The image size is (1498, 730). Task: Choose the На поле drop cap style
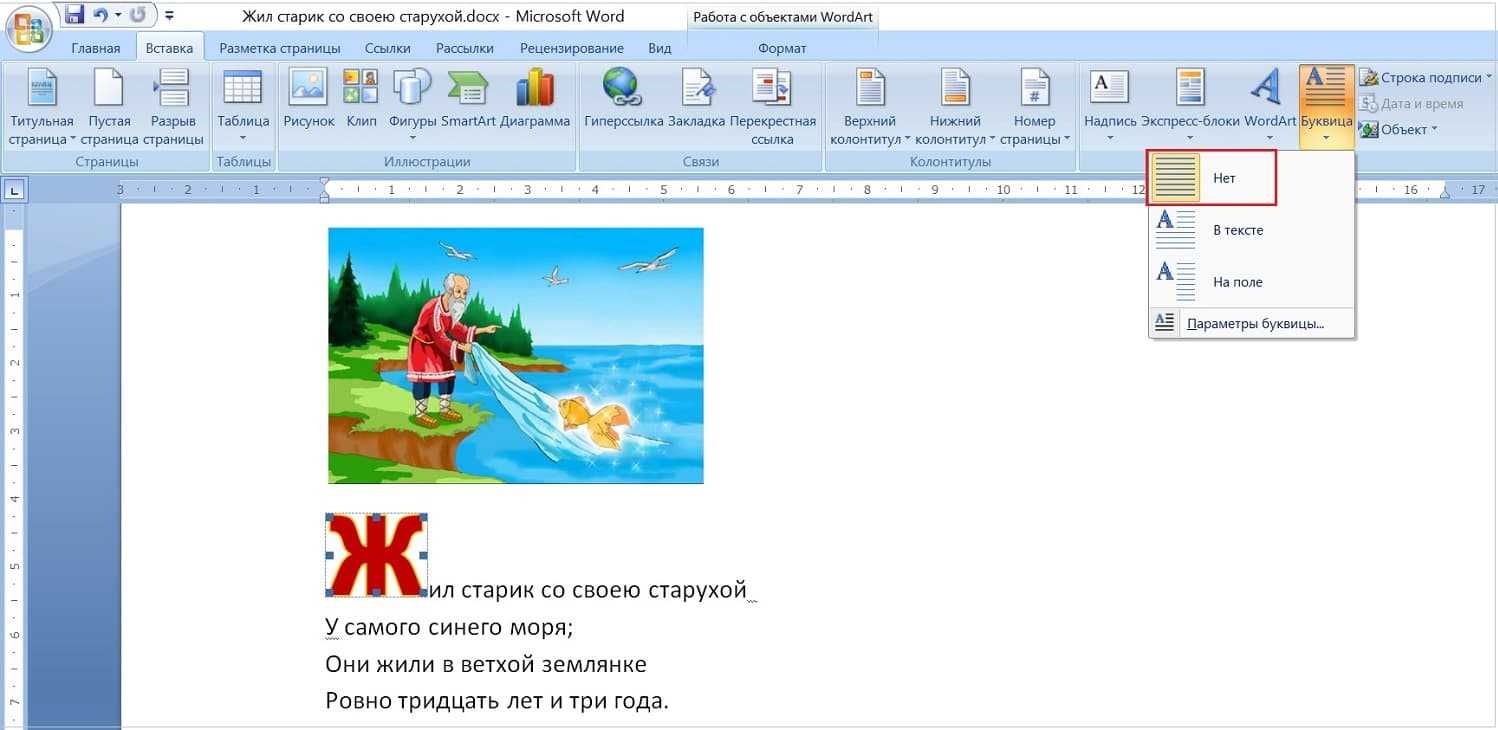point(1237,282)
